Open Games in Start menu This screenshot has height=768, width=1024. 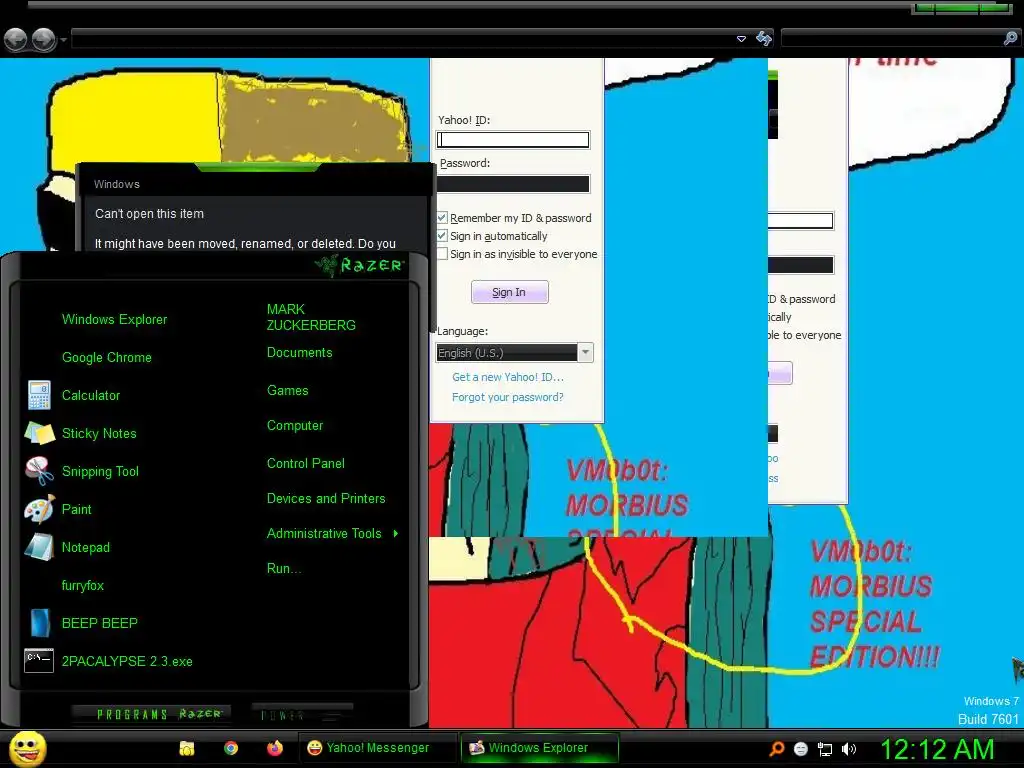click(x=287, y=391)
